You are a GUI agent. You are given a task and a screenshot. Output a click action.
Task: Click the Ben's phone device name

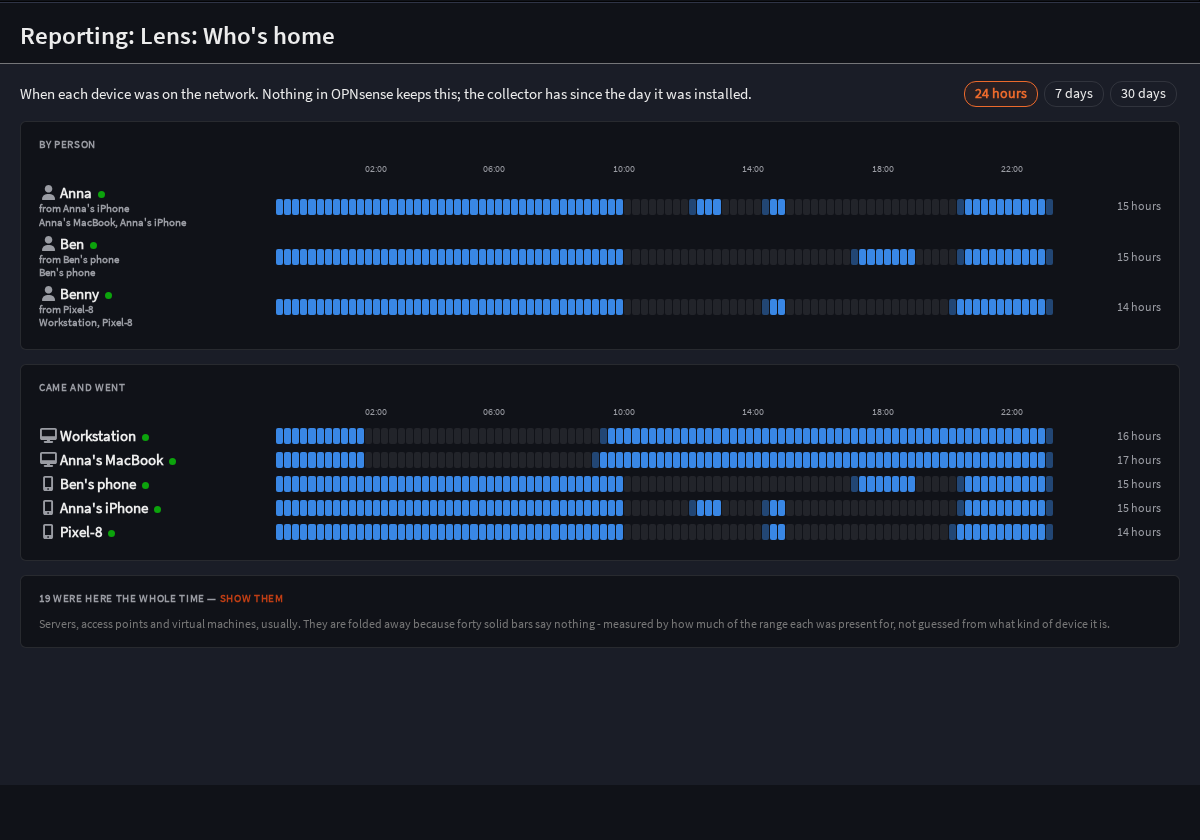[x=98, y=484]
